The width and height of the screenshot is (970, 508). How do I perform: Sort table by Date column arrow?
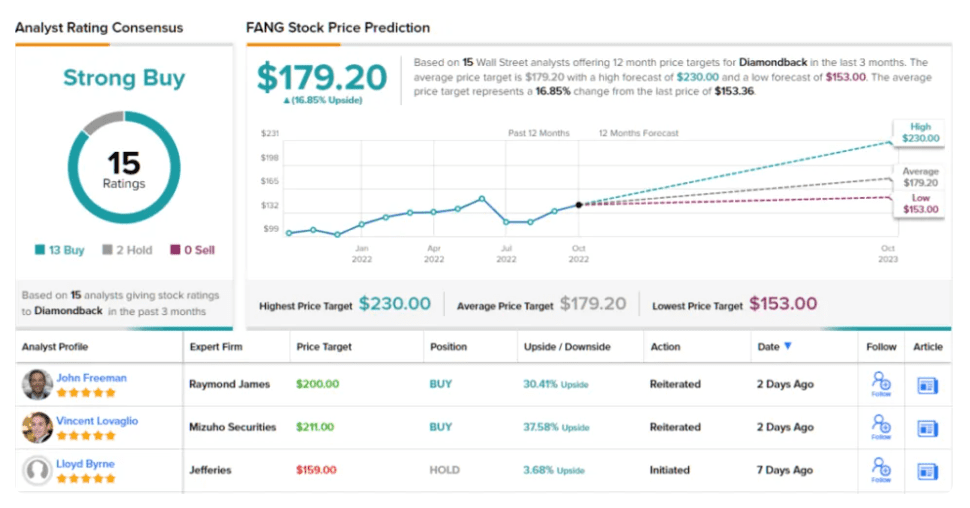788,346
